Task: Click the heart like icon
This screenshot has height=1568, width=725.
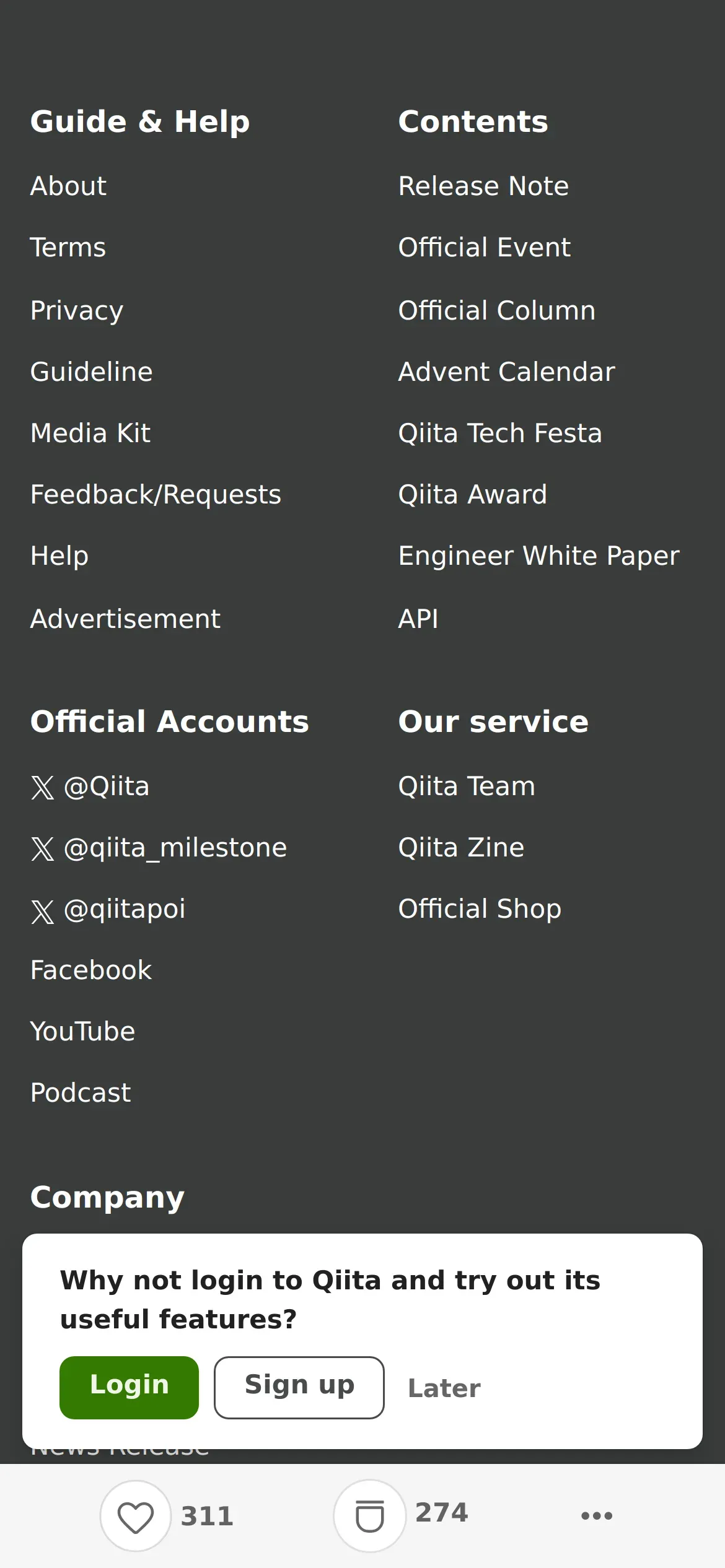Action: [x=136, y=1516]
